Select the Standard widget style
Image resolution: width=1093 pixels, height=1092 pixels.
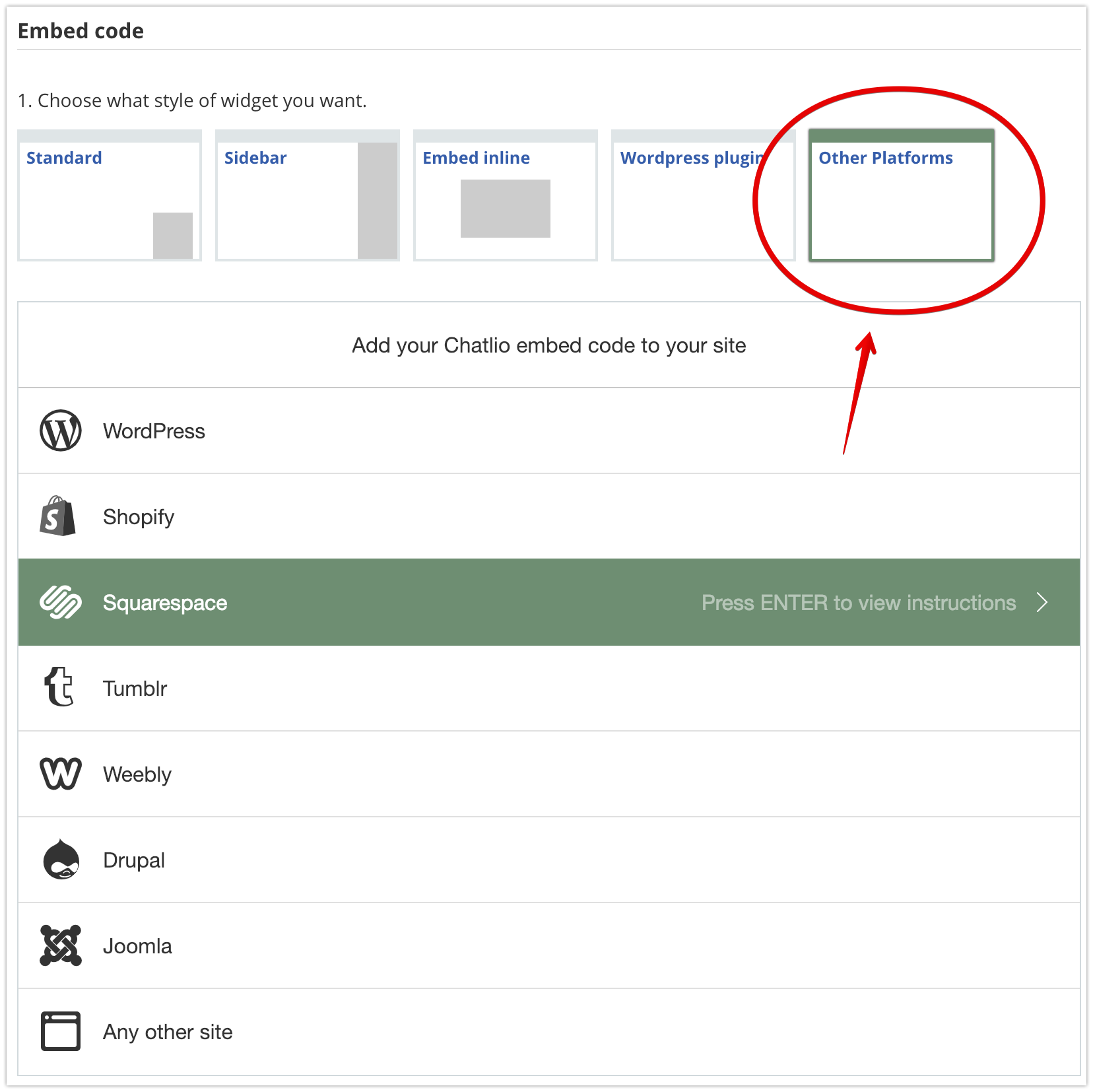[x=109, y=195]
